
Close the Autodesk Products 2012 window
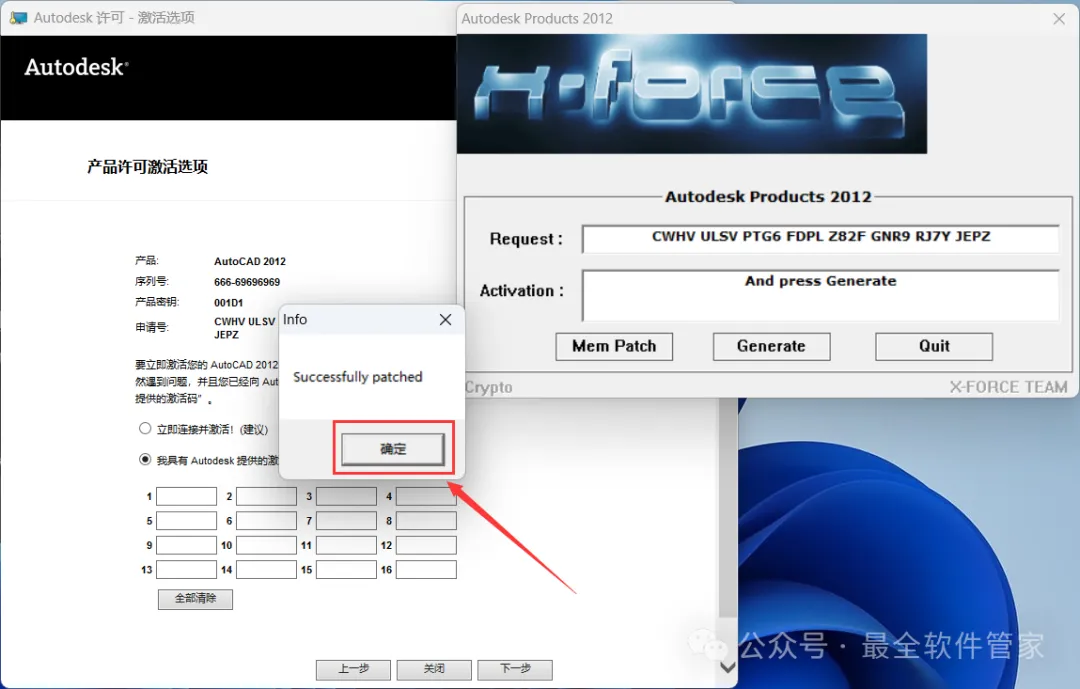(x=1059, y=19)
